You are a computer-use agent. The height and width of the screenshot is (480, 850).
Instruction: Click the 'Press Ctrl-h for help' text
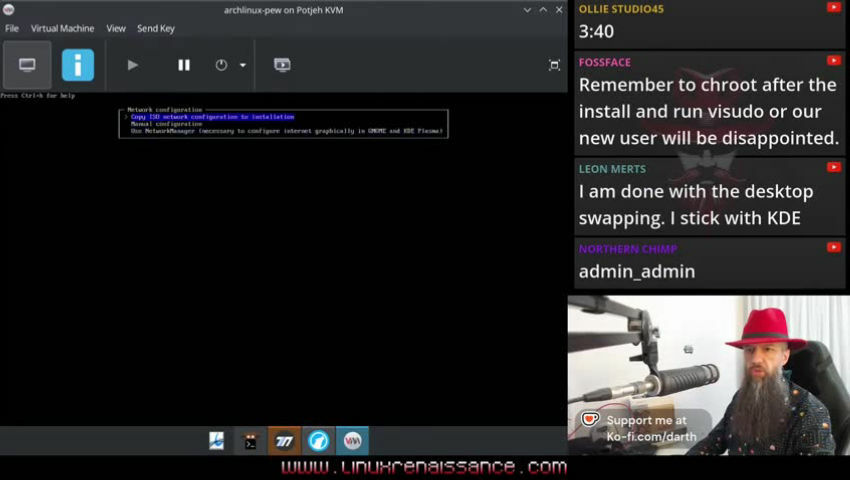(38, 95)
